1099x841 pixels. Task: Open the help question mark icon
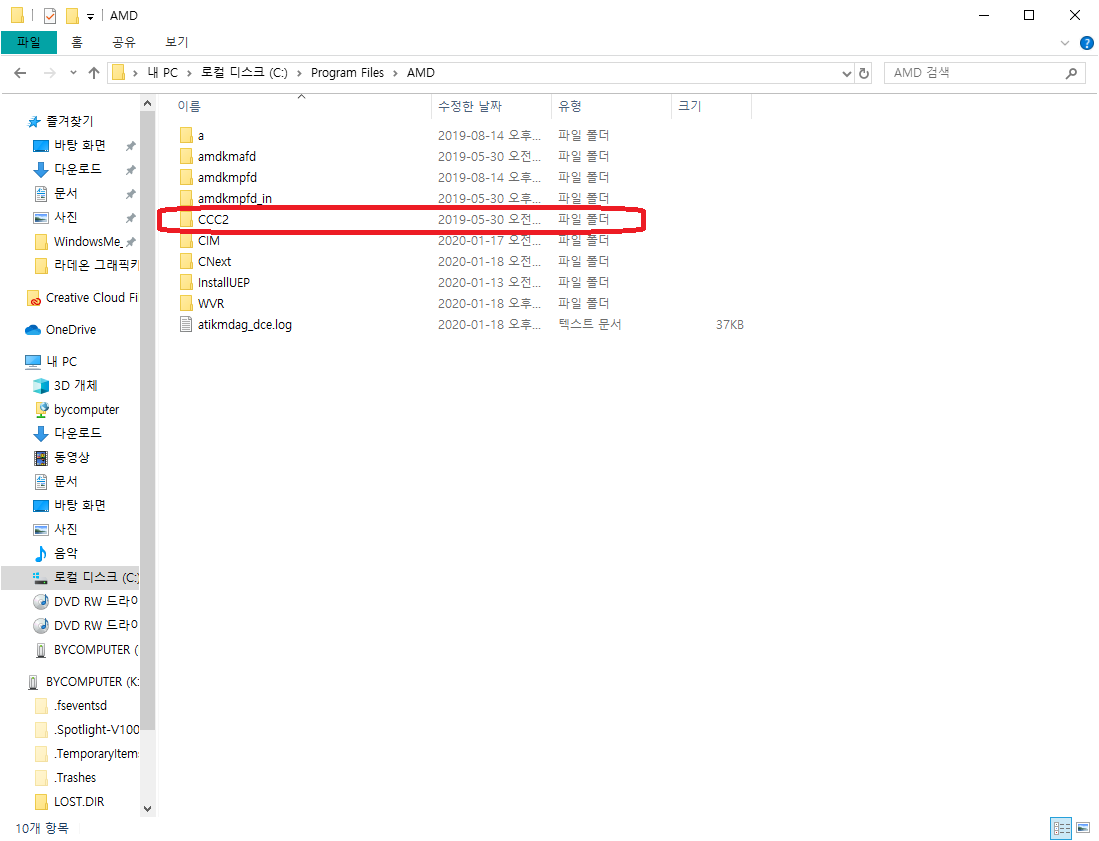pyautogui.click(x=1086, y=43)
